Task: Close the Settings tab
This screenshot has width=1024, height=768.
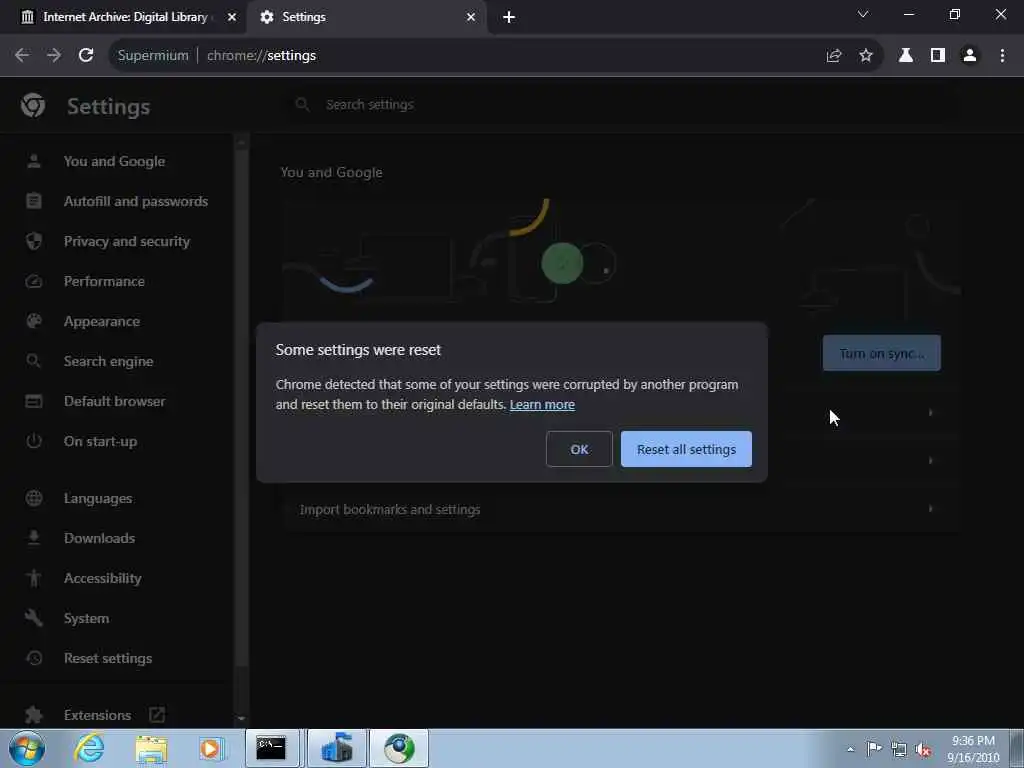Action: (471, 17)
